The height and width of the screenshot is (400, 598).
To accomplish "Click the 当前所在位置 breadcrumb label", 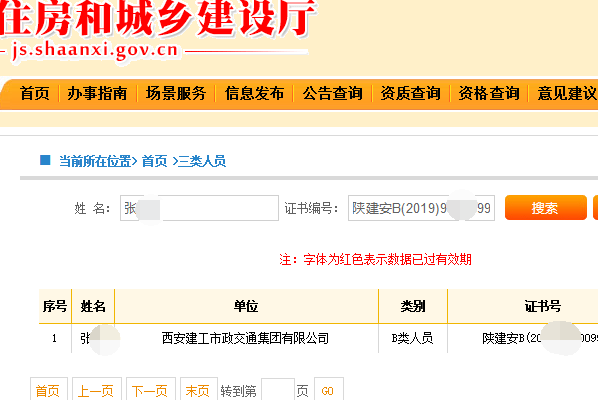I will click(95, 161).
